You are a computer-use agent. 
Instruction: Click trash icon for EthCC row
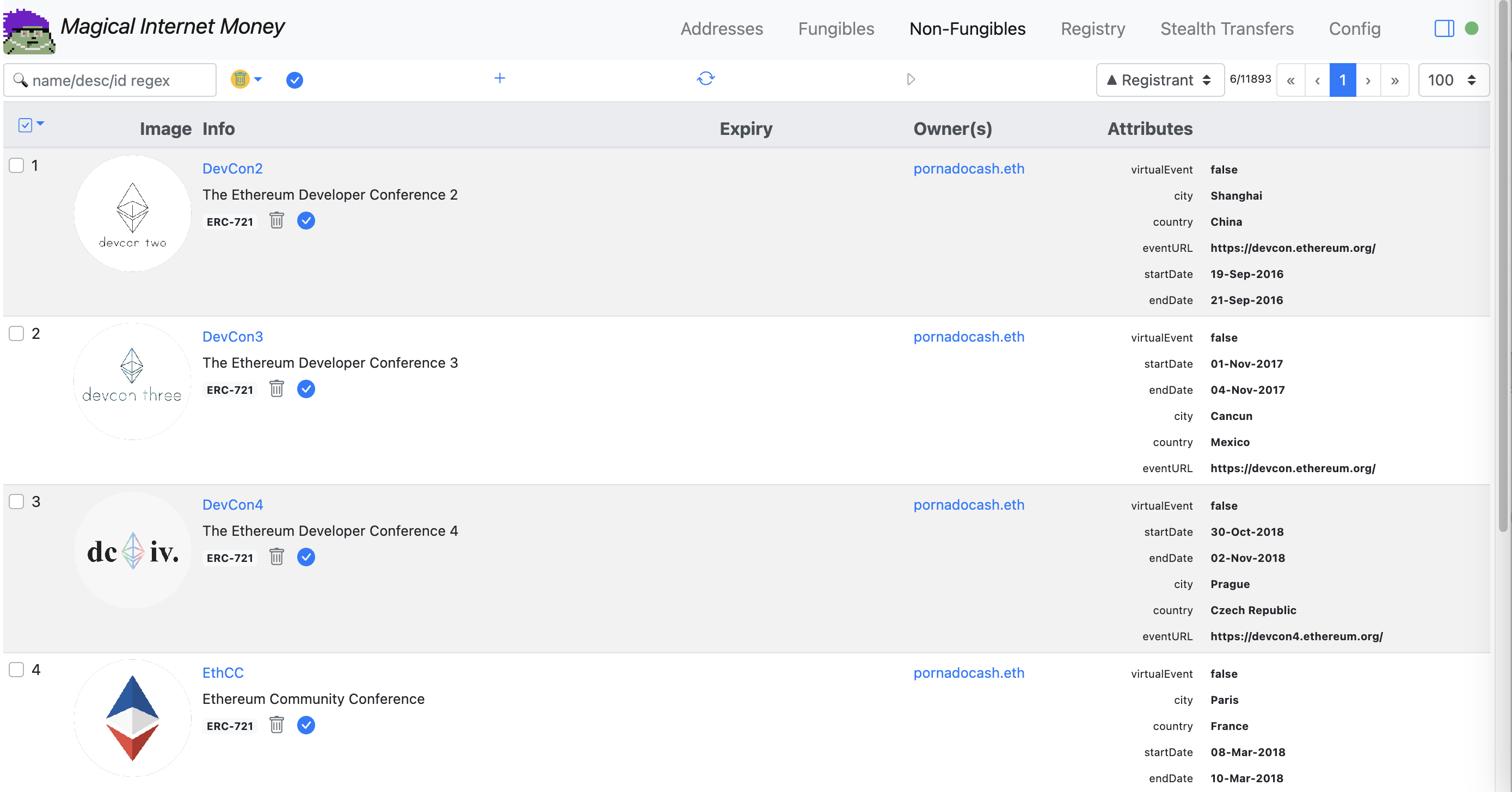coord(276,725)
